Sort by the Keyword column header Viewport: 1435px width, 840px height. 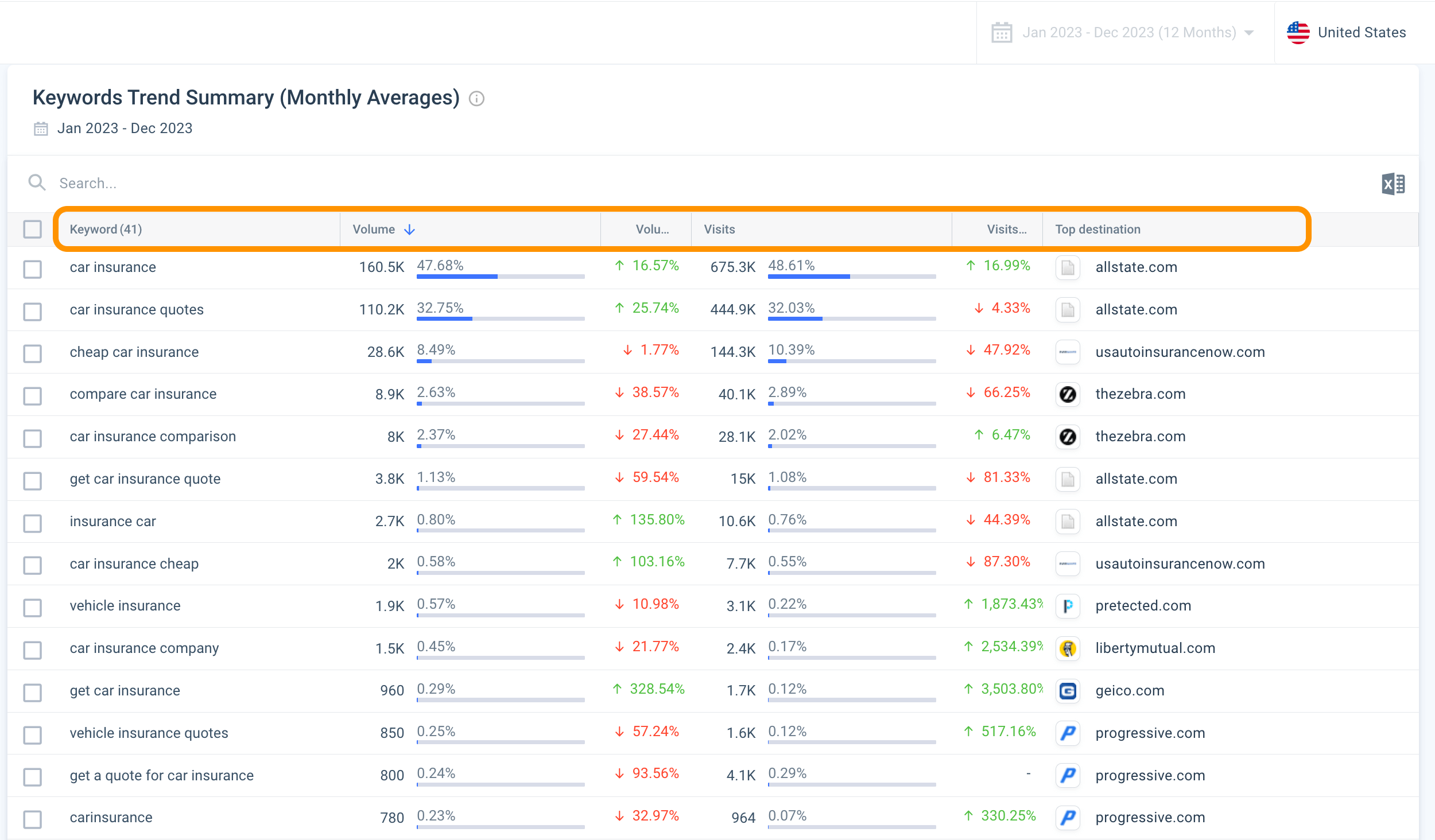pyautogui.click(x=105, y=229)
